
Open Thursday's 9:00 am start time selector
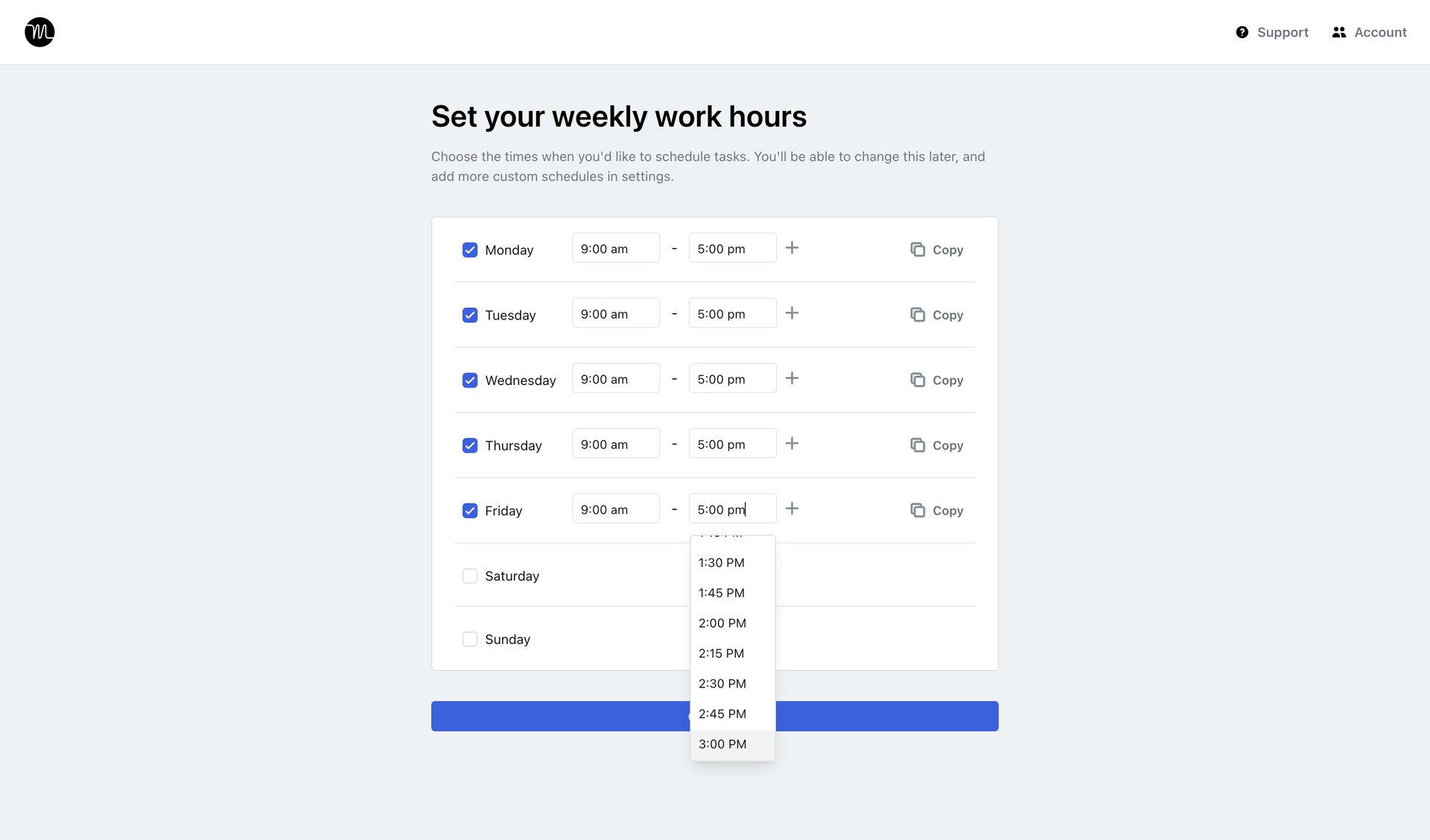(615, 443)
